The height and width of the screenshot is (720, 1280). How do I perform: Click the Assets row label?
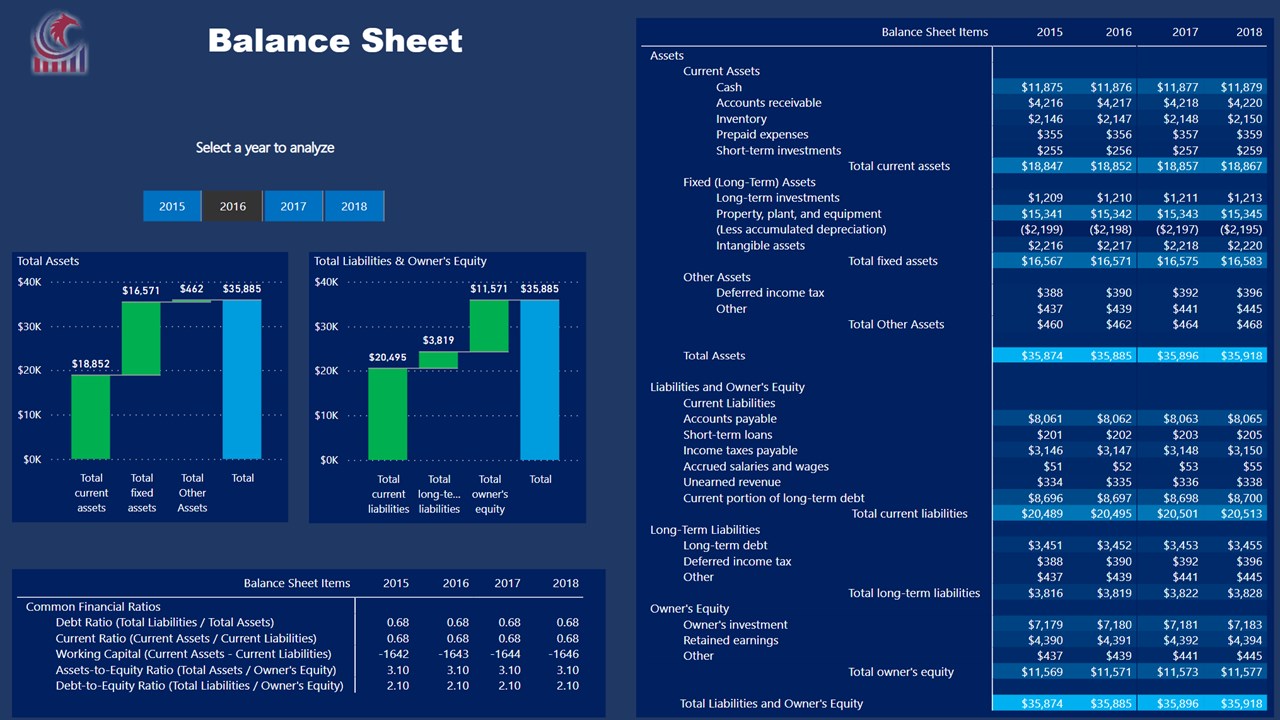tap(667, 55)
